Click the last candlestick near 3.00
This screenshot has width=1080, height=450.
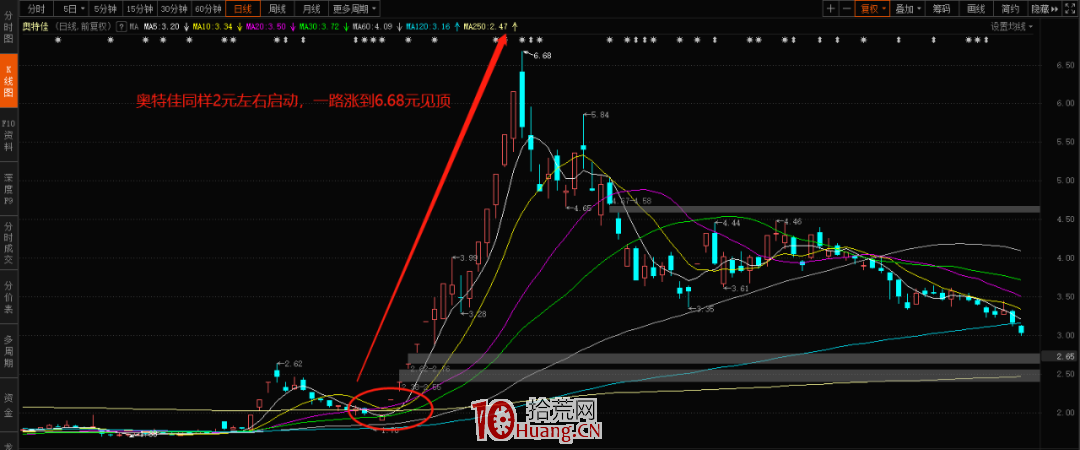pyautogui.click(x=1021, y=330)
